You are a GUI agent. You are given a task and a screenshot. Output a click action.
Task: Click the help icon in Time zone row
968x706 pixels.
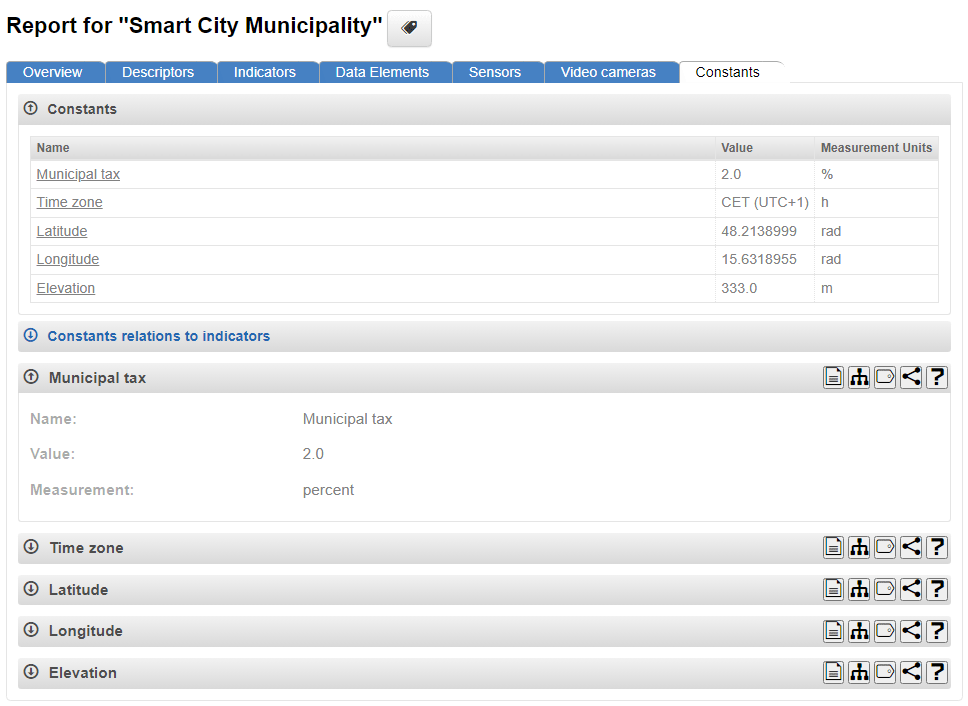(x=937, y=548)
